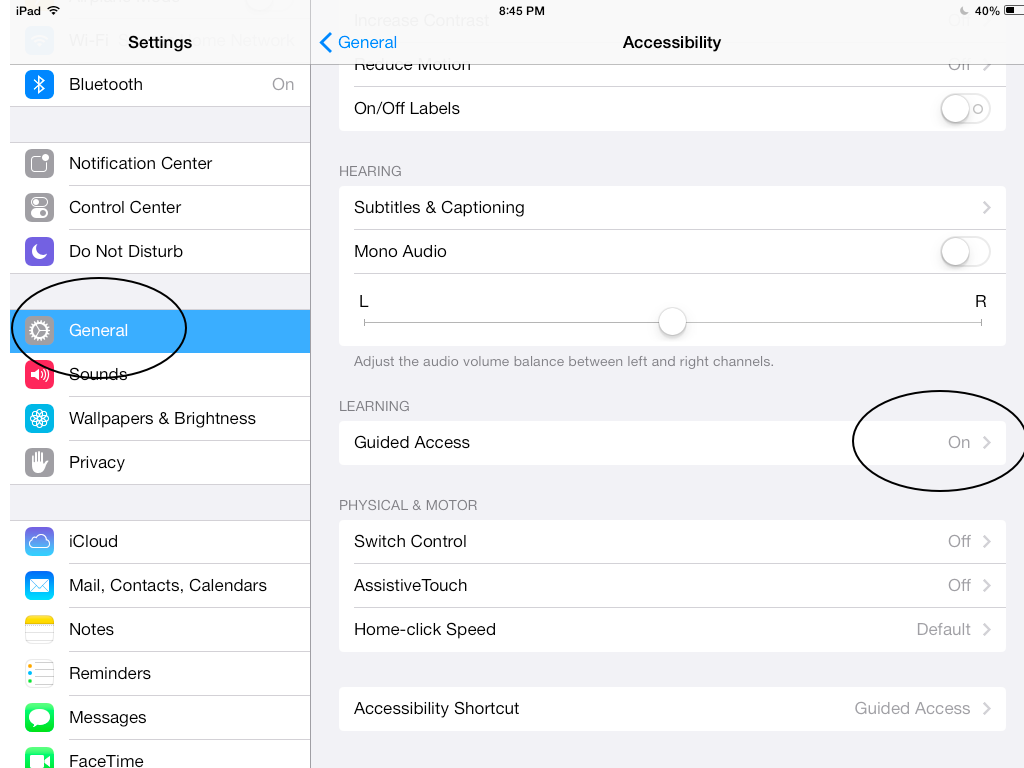This screenshot has height=768, width=1024.
Task: Tap the iCloud cloud icon
Action: pos(39,541)
